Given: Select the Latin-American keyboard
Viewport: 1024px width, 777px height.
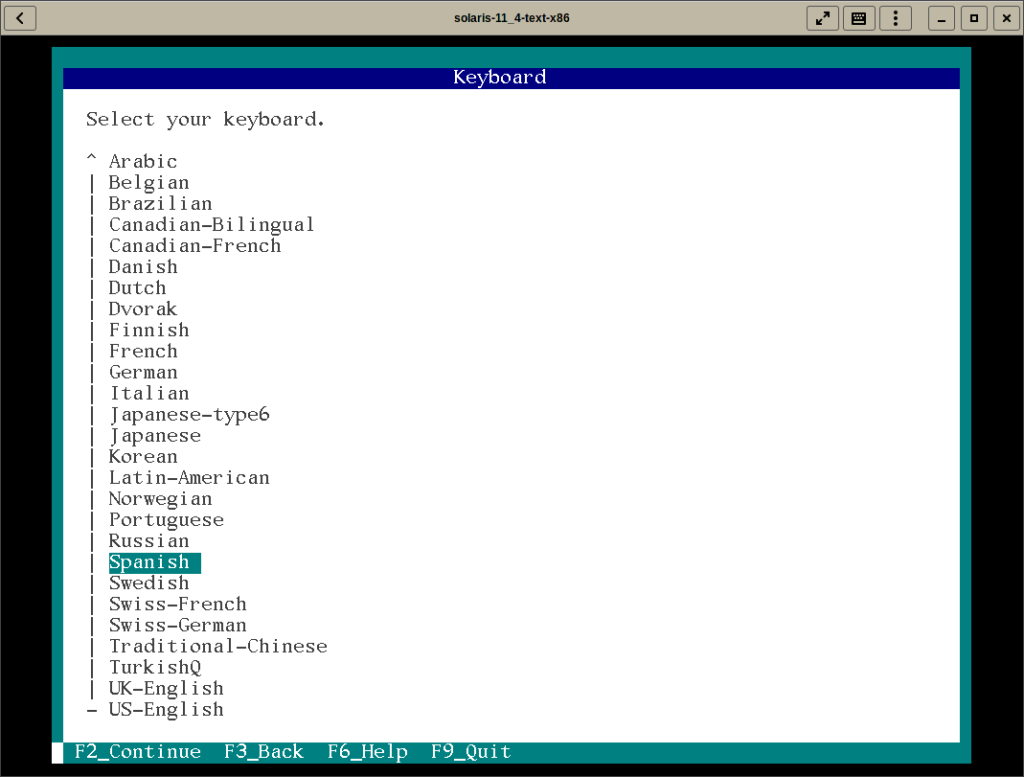Looking at the screenshot, I should click(x=189, y=477).
